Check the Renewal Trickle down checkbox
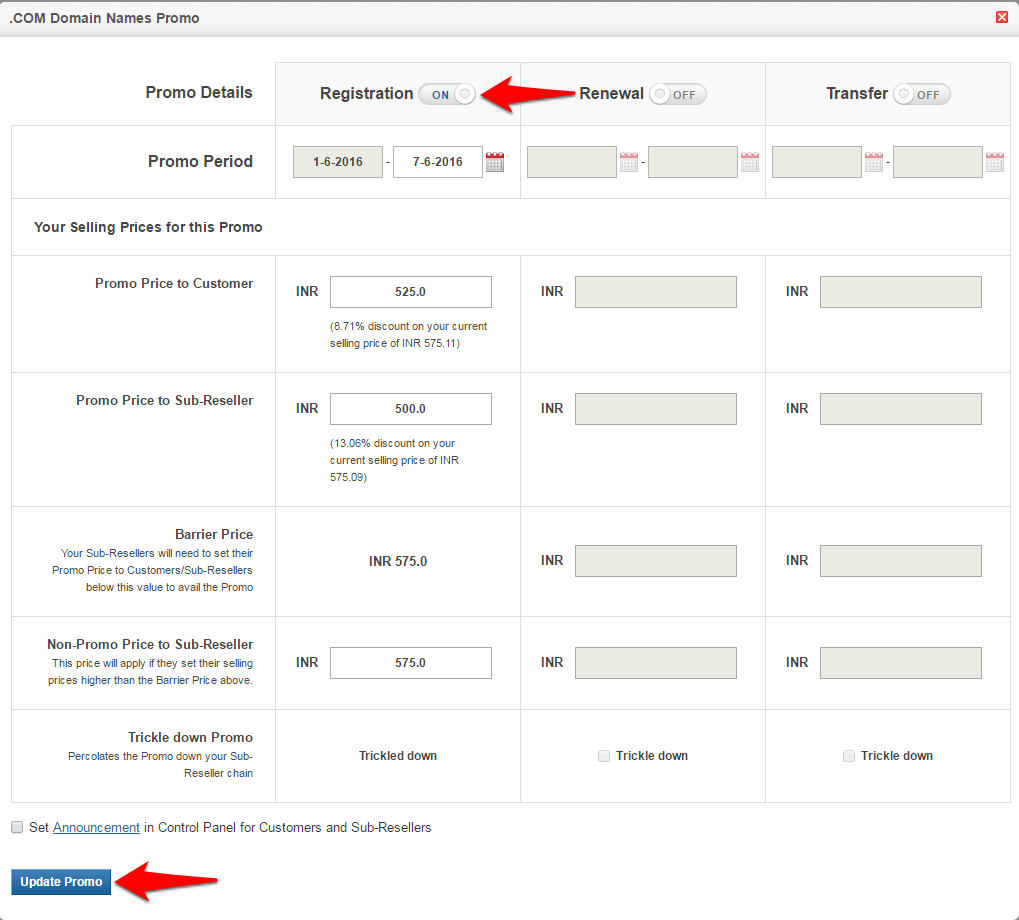1019x920 pixels. coord(604,756)
